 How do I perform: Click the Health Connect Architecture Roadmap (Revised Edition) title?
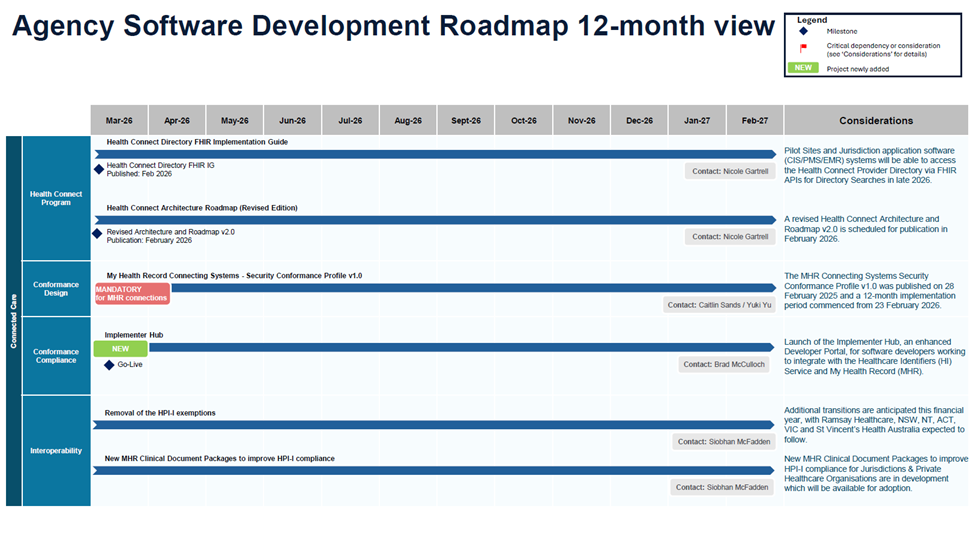coord(202,208)
